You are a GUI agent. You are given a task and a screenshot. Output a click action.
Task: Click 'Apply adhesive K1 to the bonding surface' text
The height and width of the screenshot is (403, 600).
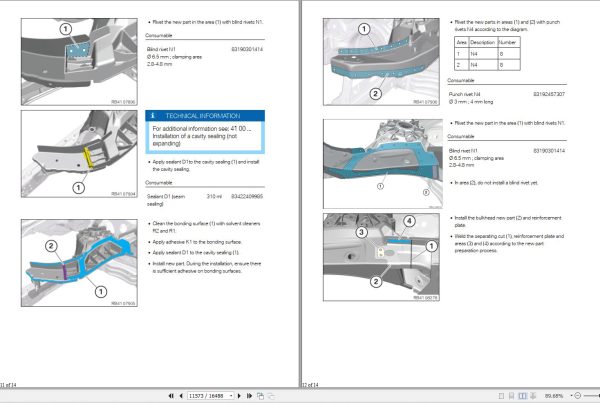tap(197, 242)
